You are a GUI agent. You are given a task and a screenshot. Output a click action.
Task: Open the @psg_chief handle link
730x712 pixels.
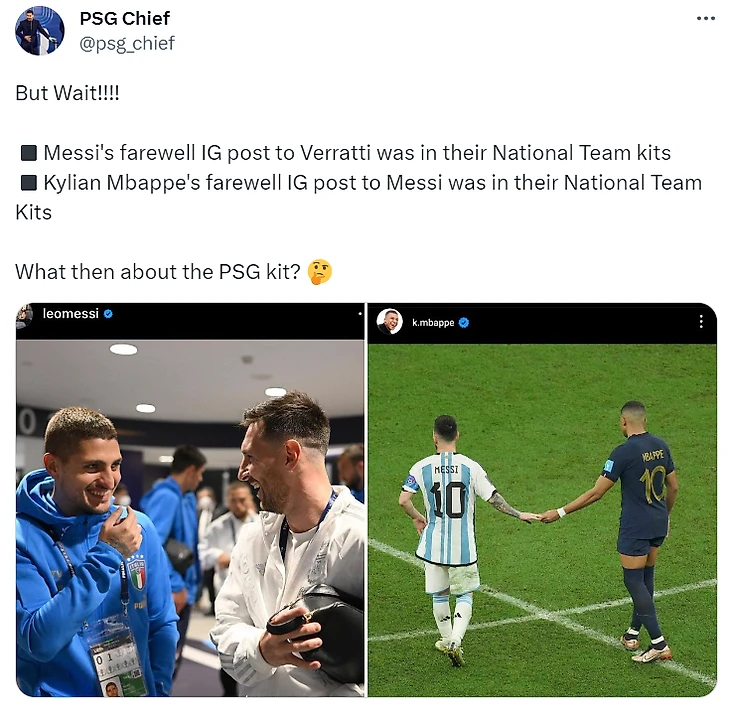pos(127,43)
